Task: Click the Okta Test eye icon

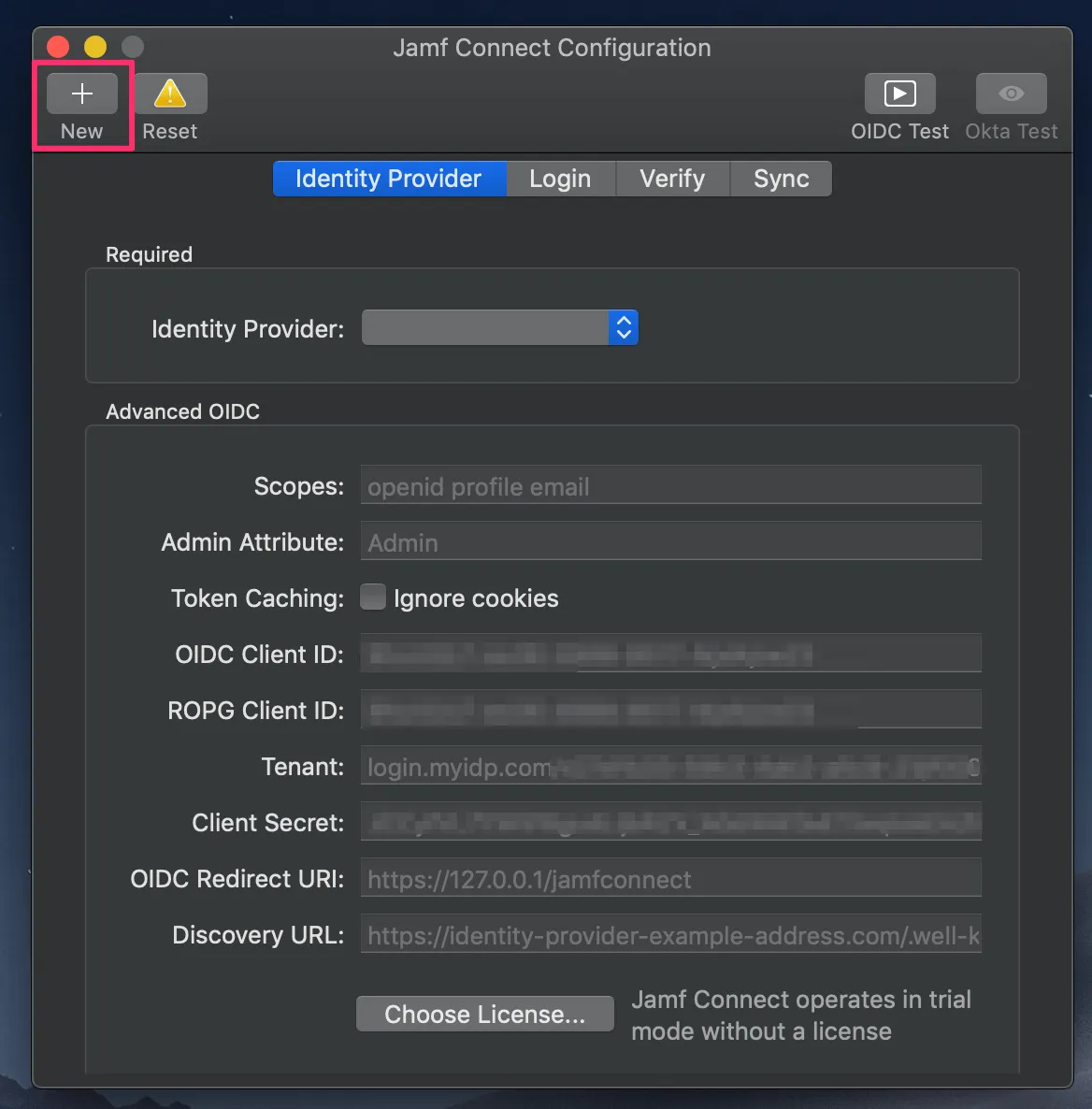Action: tap(1011, 94)
